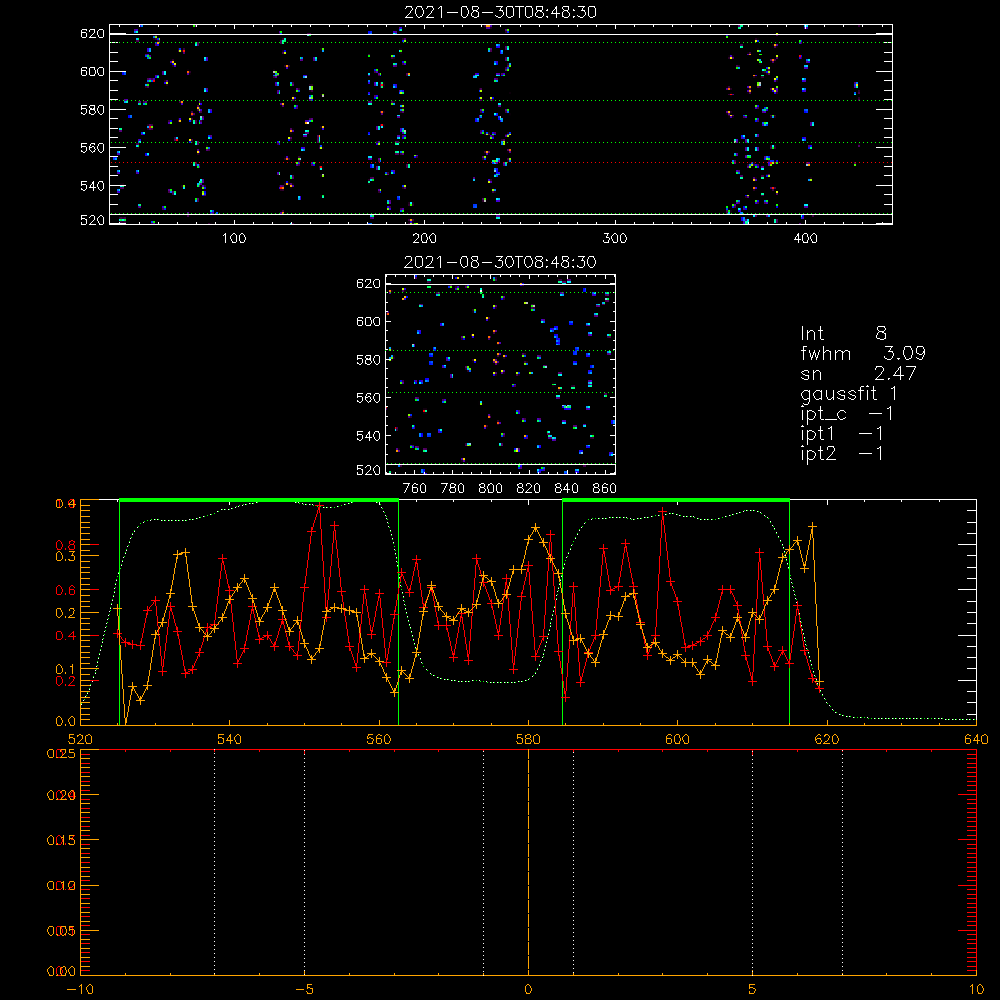The height and width of the screenshot is (1000, 1000).
Task: Click the 'ipt1 -1' label
Action: pos(842,434)
